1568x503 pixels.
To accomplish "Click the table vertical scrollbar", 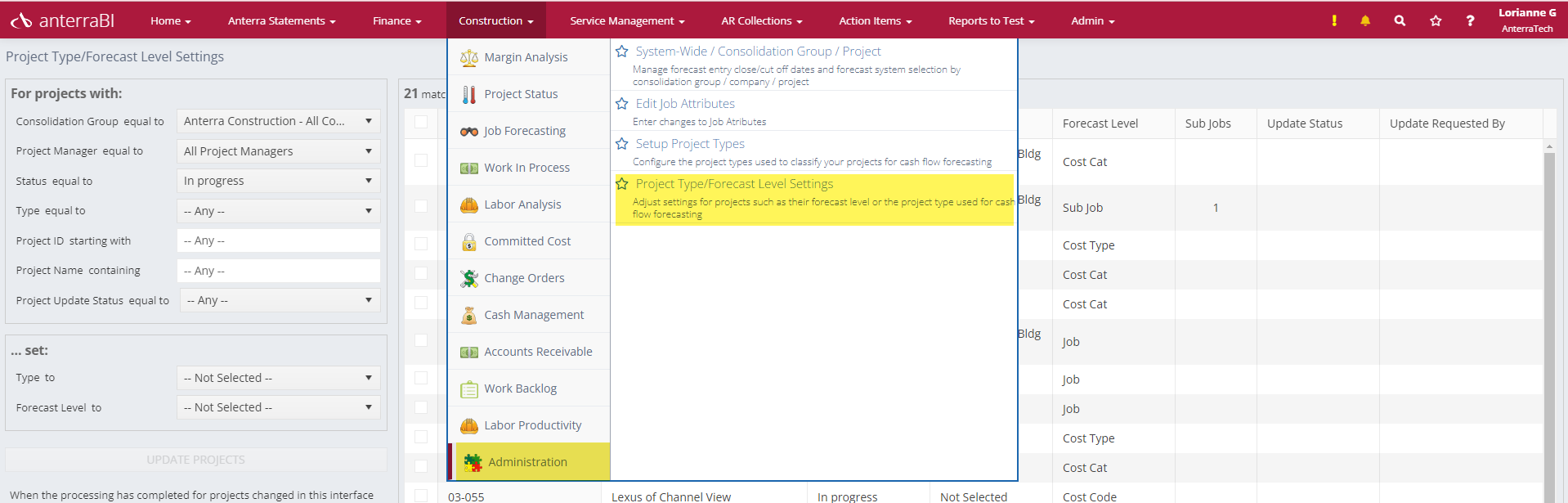I will tap(1549, 327).
